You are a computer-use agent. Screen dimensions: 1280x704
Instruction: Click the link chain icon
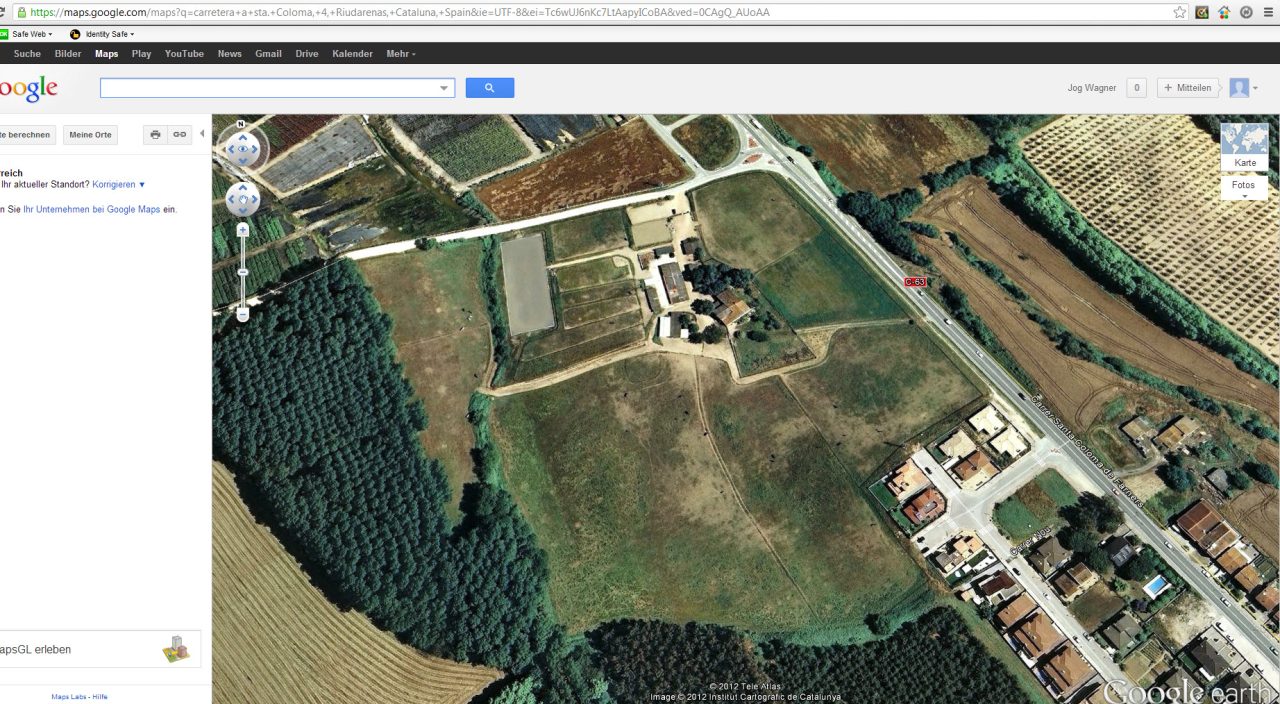point(180,135)
